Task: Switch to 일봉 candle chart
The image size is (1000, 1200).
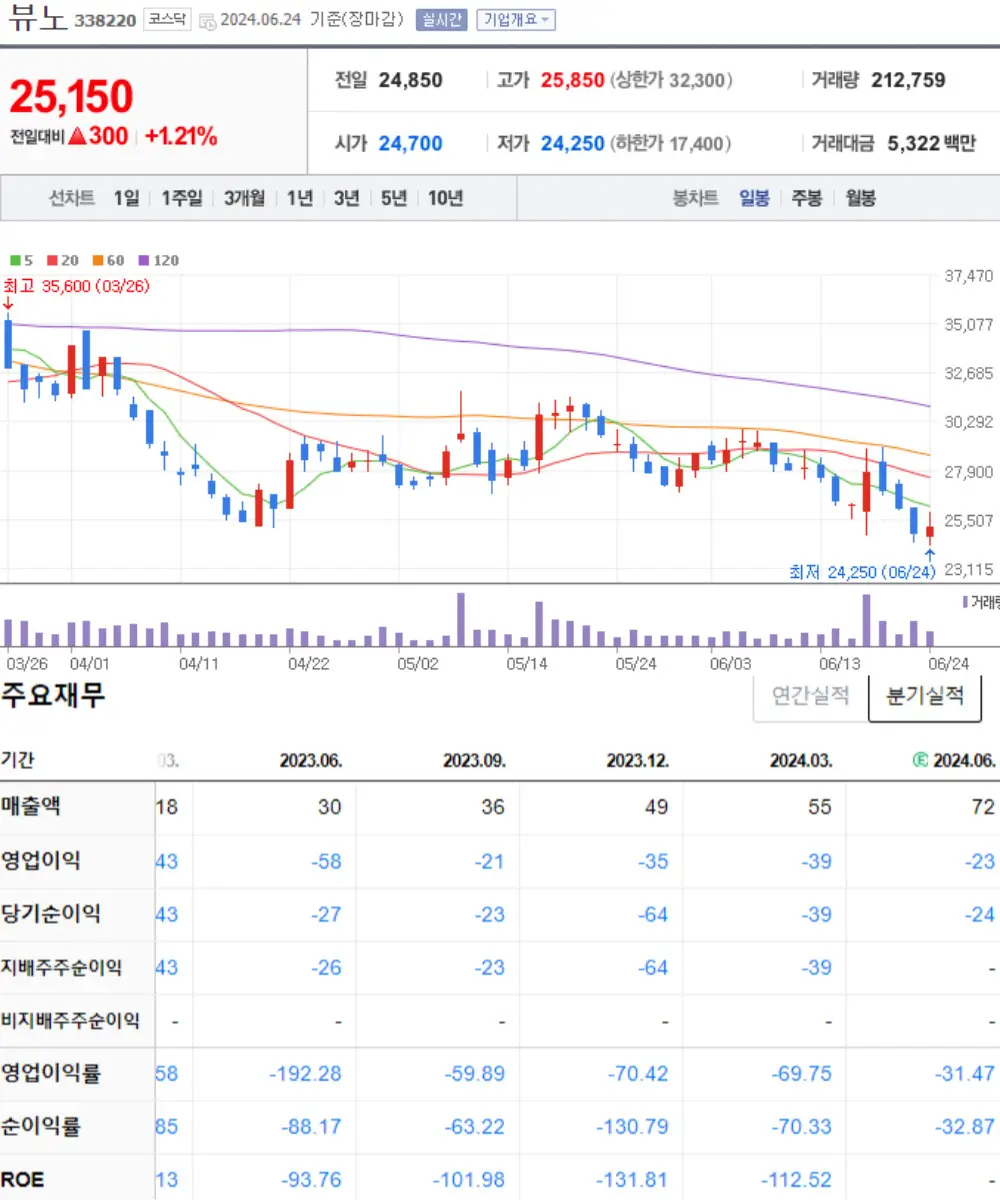Action: pyautogui.click(x=754, y=198)
